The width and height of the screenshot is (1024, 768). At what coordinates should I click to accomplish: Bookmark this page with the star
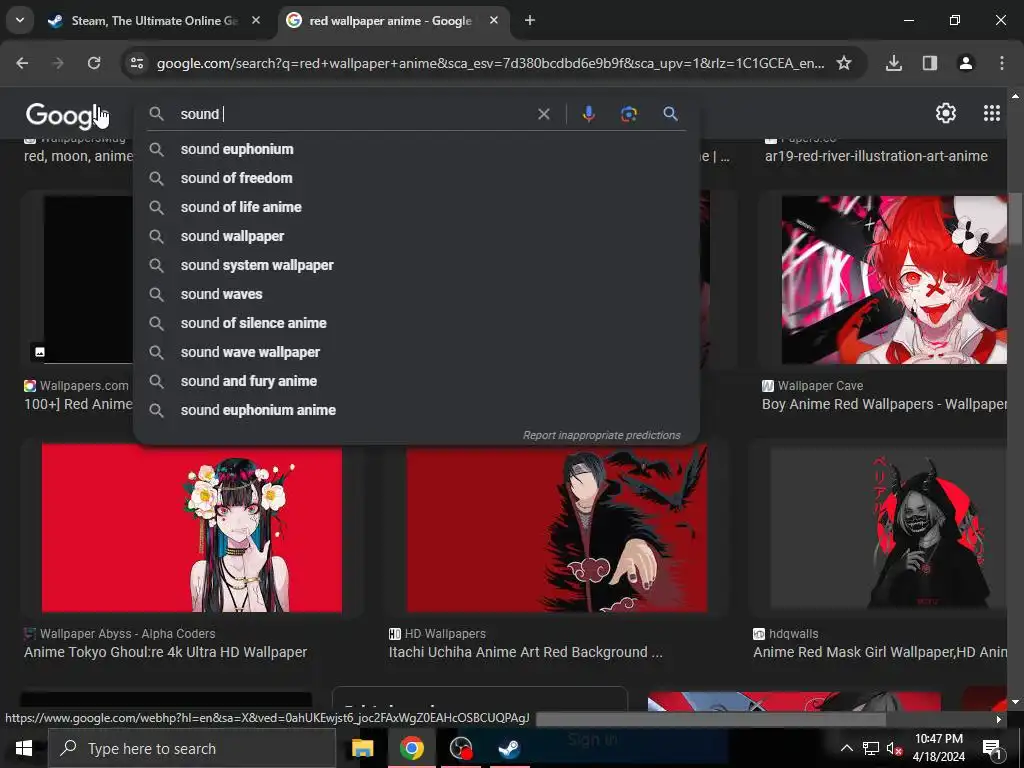[x=844, y=63]
